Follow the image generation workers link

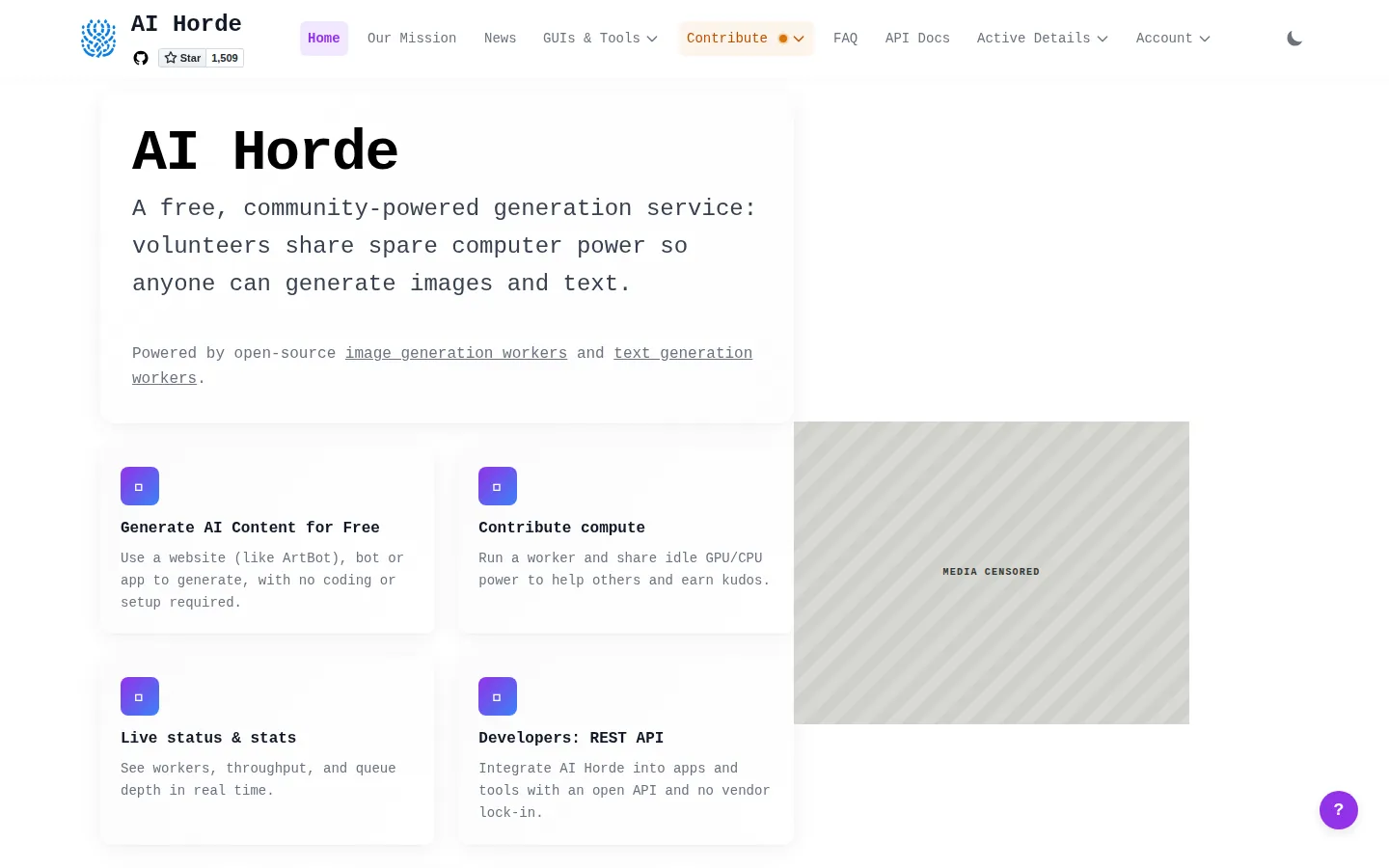(456, 353)
